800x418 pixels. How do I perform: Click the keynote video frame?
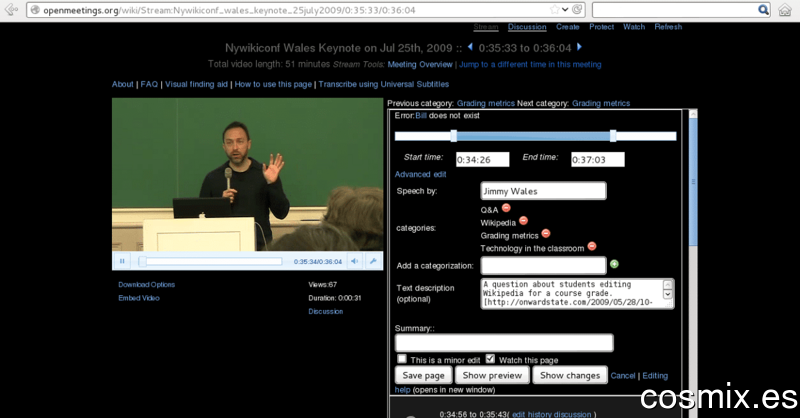[x=247, y=174]
